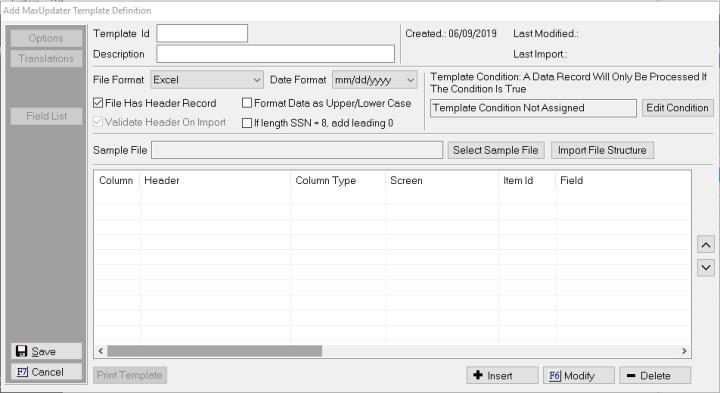The height and width of the screenshot is (393, 720).
Task: Toggle File Has Header Record checkbox
Action: tap(98, 103)
